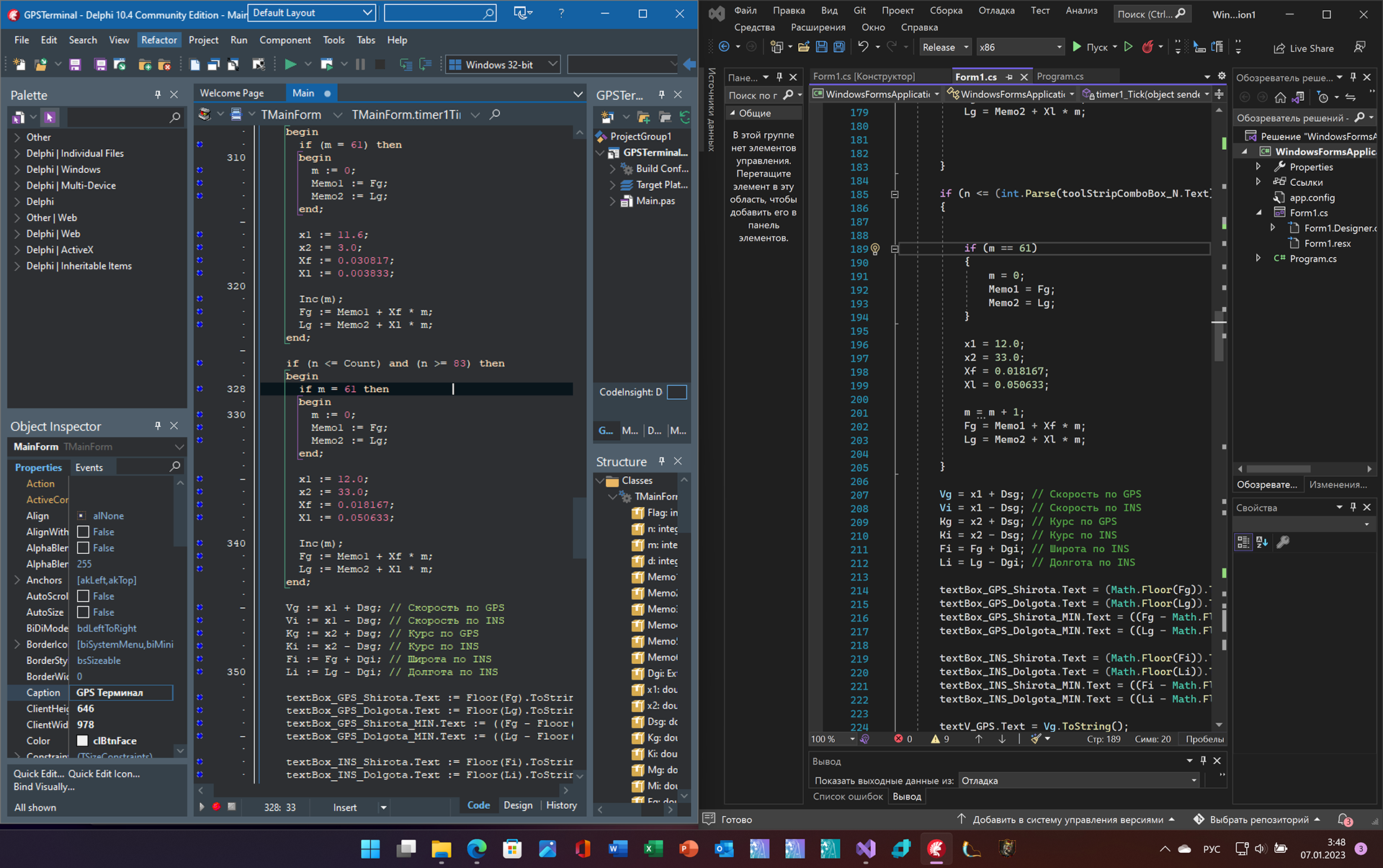Open the Windows 32-bit platform dropdown
1383x868 pixels.
click(552, 65)
